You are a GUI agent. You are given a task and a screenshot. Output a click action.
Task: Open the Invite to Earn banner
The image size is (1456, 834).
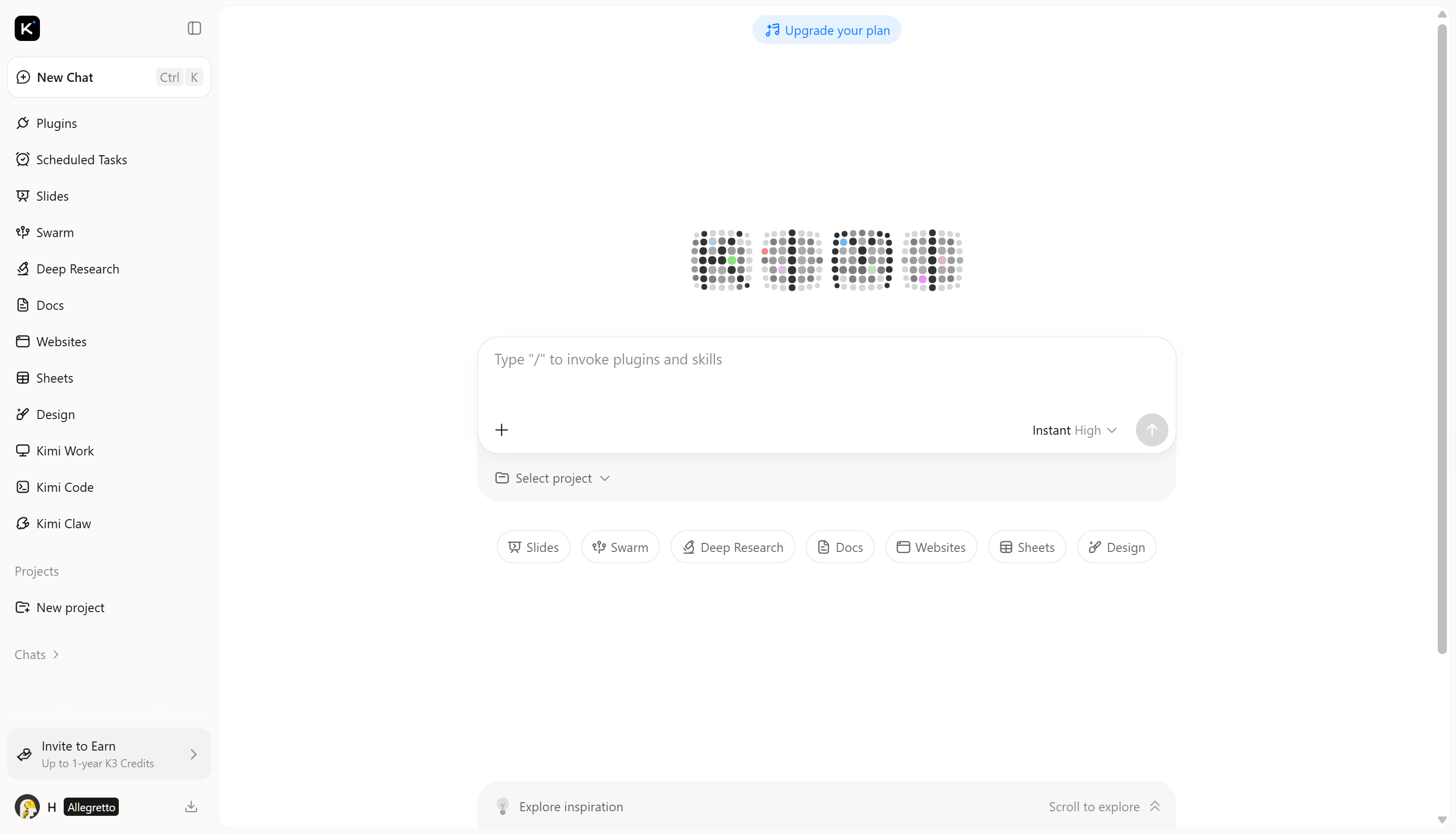(x=109, y=754)
